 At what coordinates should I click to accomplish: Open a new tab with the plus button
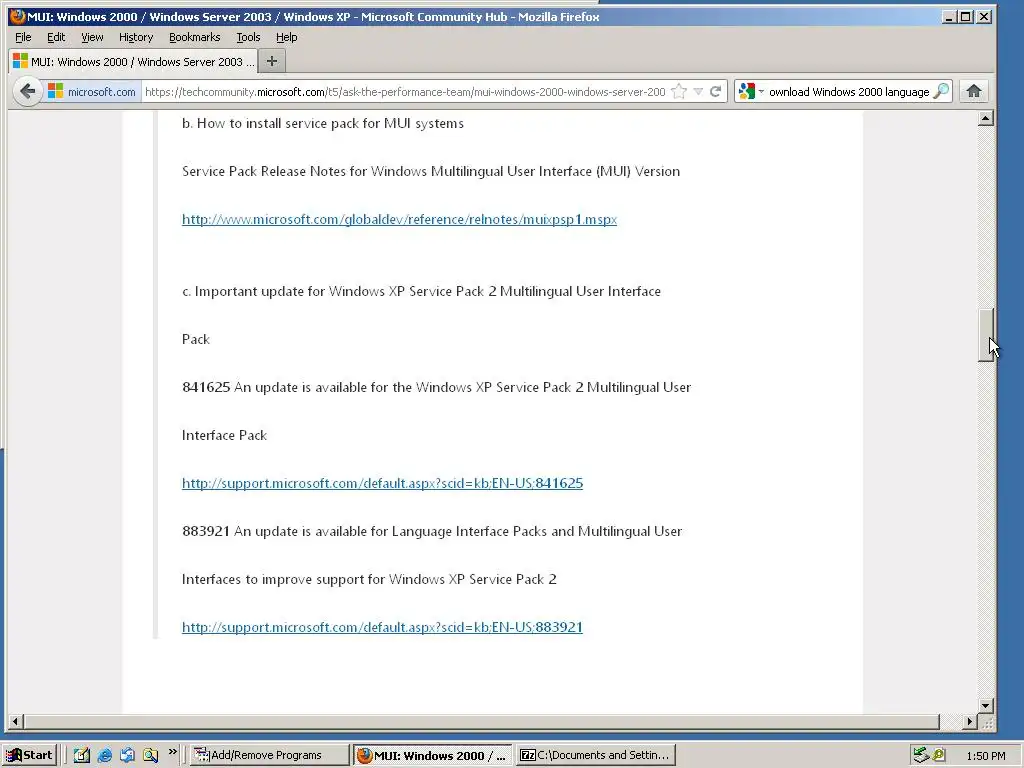(x=272, y=61)
